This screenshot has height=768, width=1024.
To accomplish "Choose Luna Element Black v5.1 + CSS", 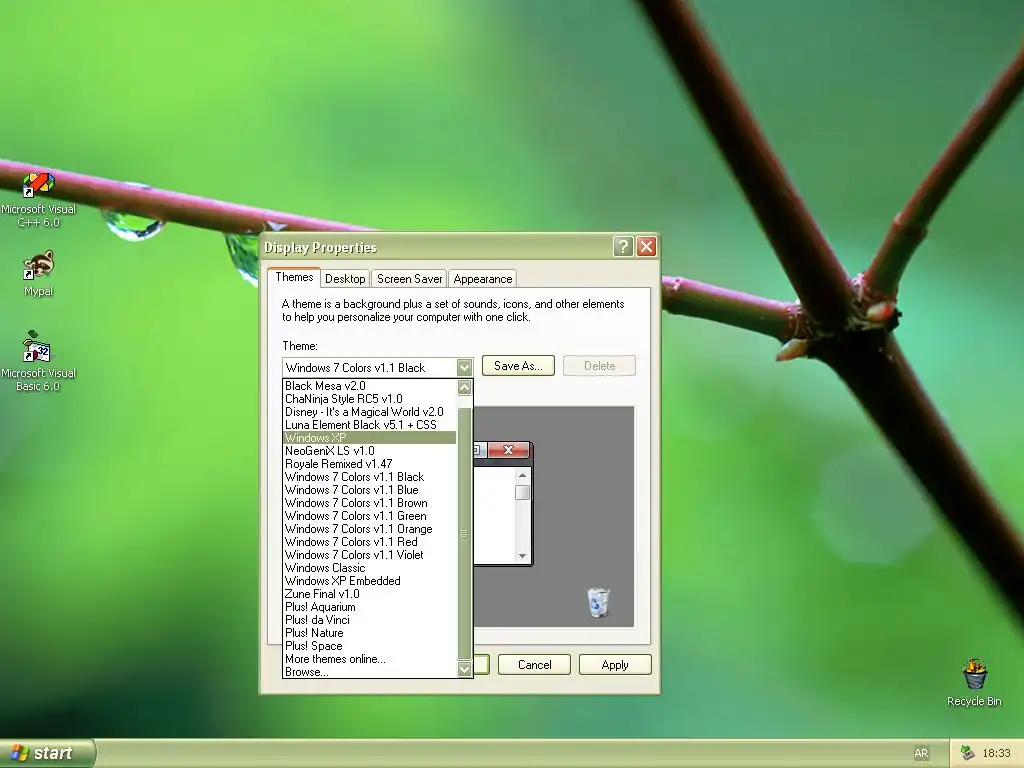I will (370, 425).
